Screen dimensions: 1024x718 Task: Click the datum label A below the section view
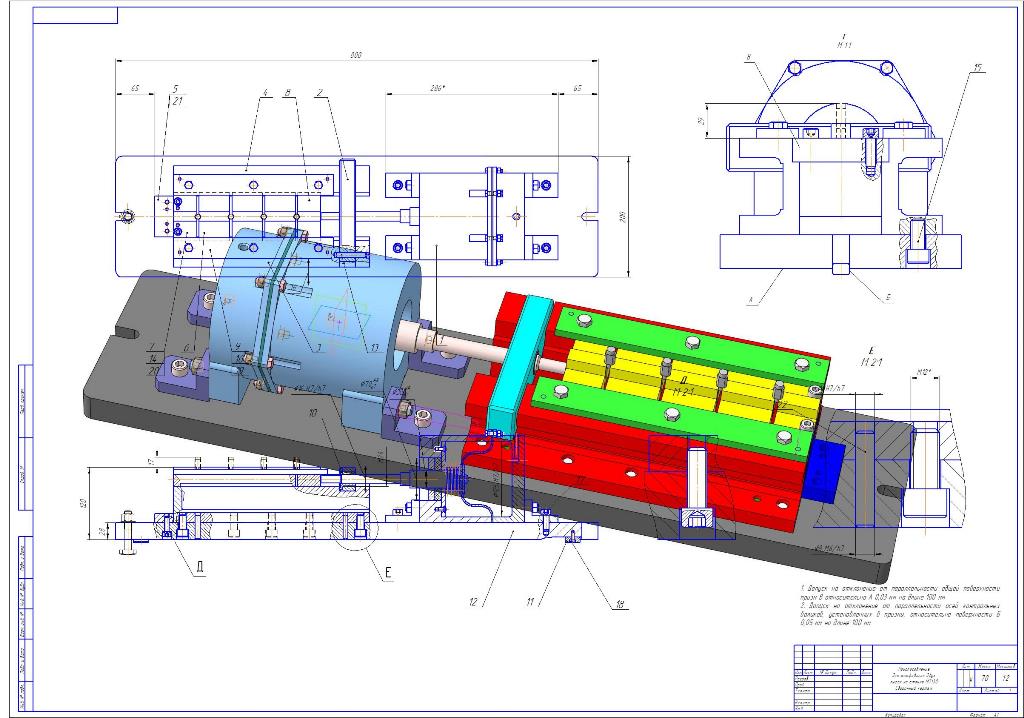[750, 301]
